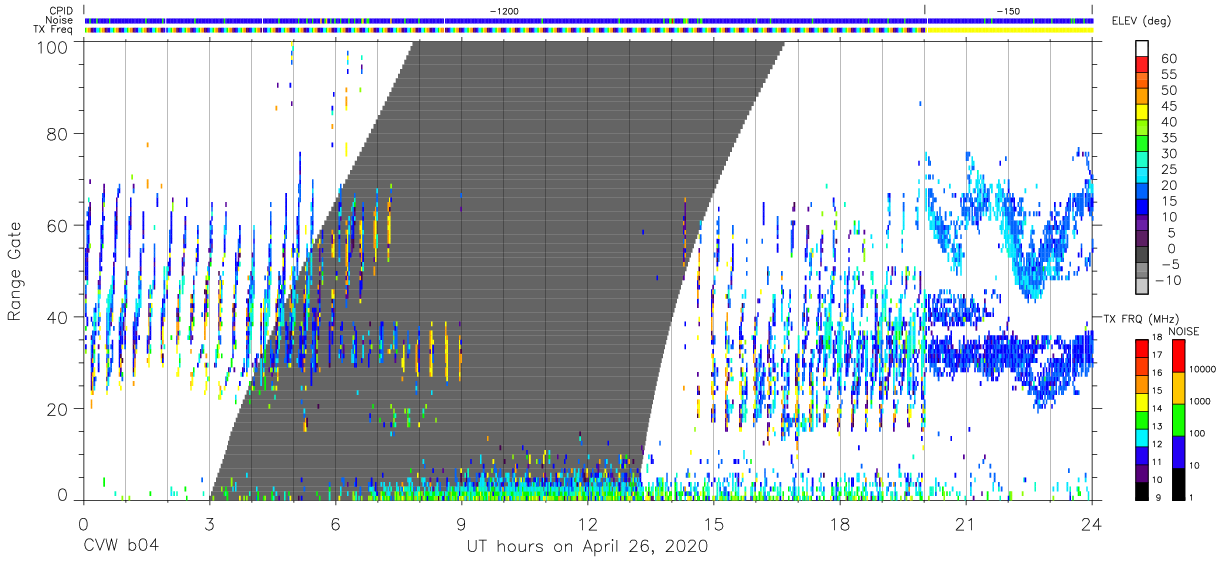Click the 100 tick on Range Gate axis
Image resolution: width=1228 pixels, height=567 pixels.
pos(54,48)
